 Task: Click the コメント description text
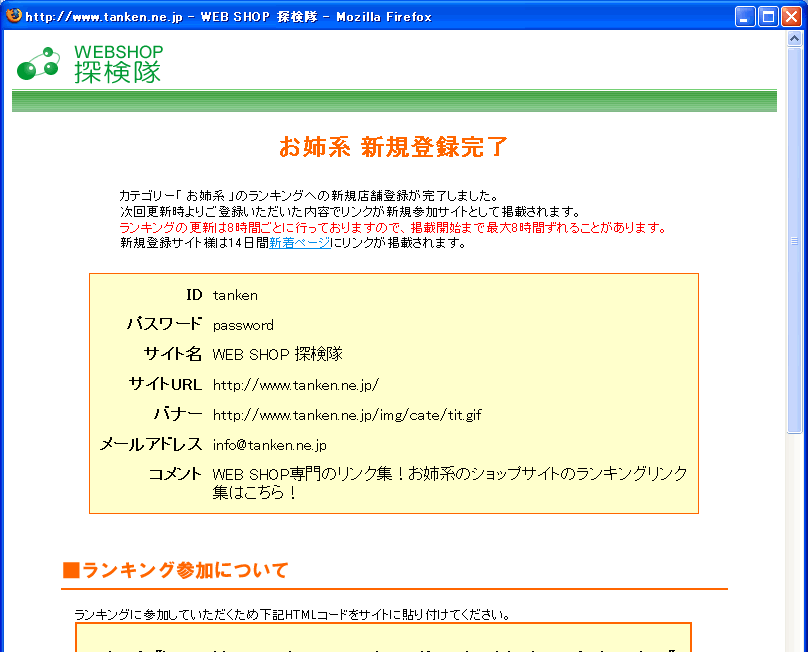(x=450, y=483)
